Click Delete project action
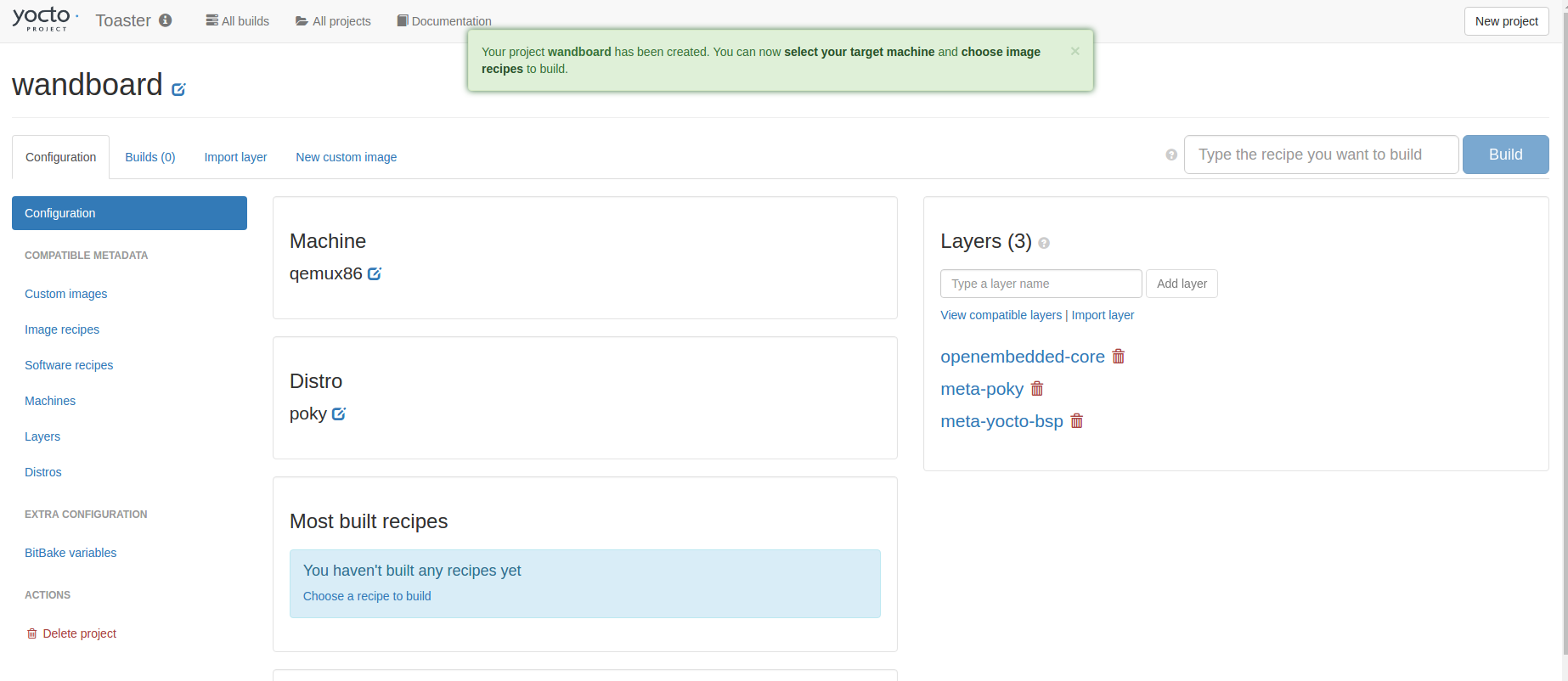Image resolution: width=1568 pixels, height=681 pixels. point(71,633)
